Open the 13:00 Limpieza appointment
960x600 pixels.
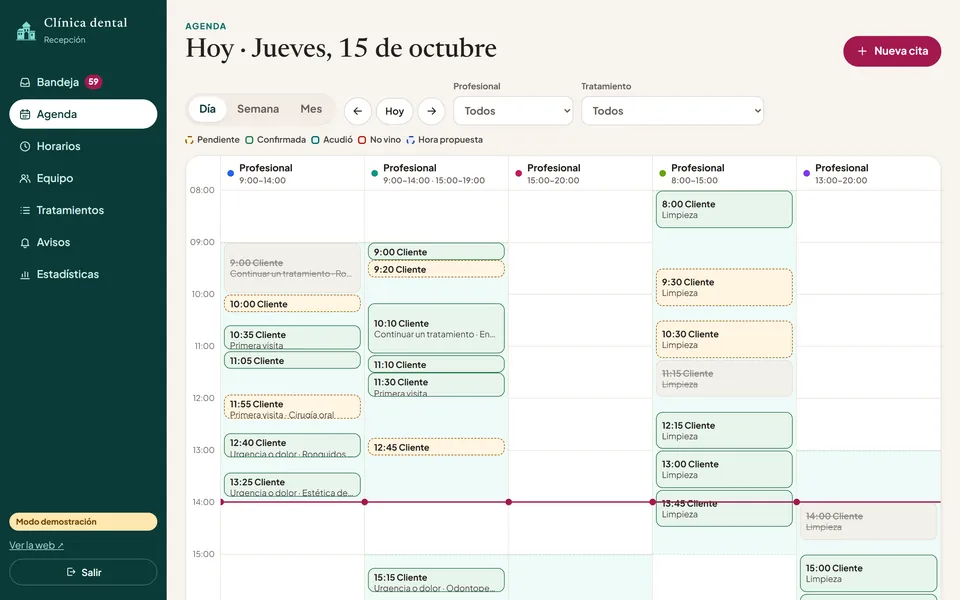(724, 470)
